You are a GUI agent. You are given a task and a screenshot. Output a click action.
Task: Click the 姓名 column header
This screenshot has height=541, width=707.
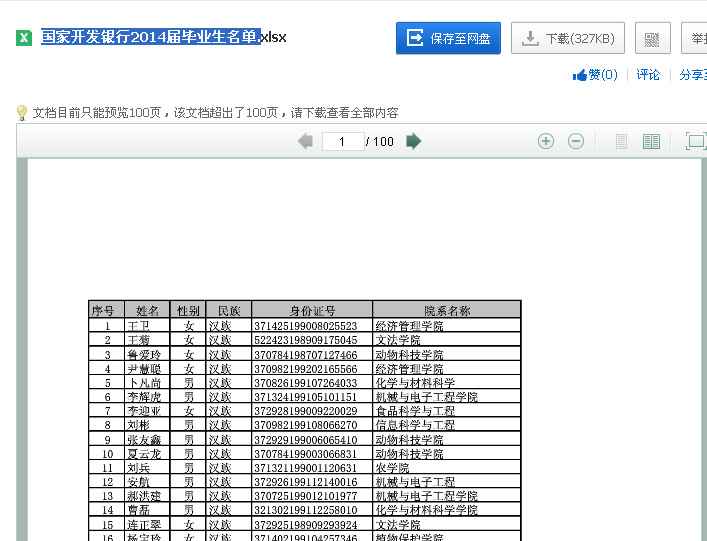[x=147, y=310]
